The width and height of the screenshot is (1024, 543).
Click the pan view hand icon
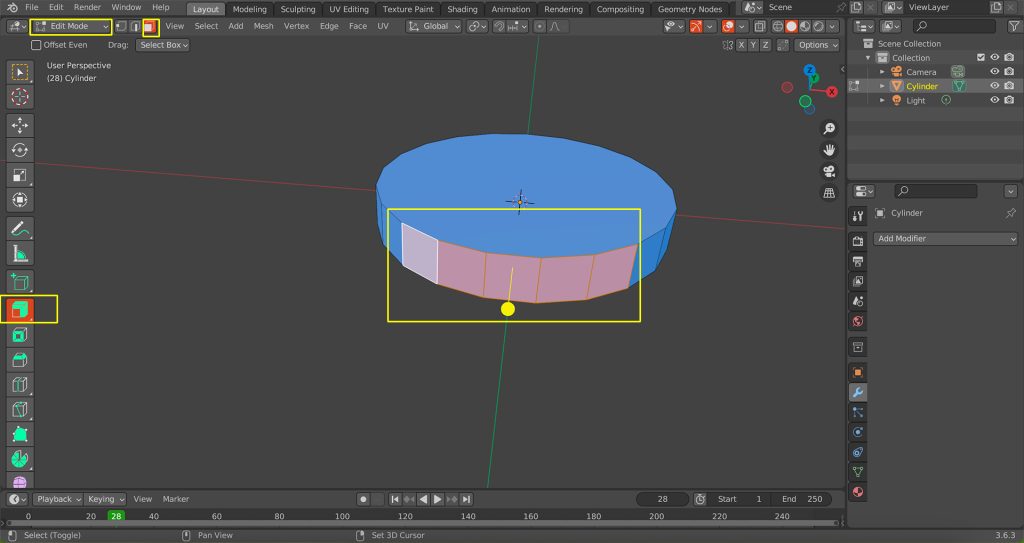[x=829, y=150]
